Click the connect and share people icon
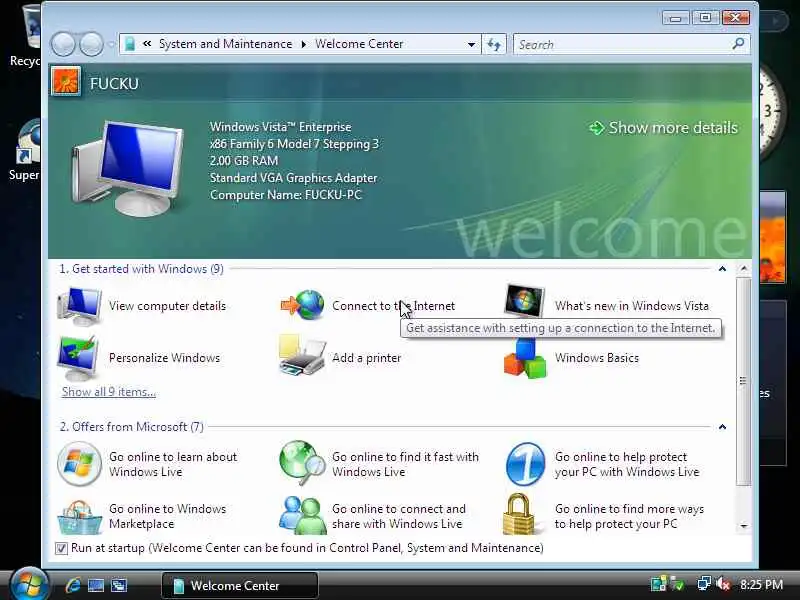This screenshot has height=600, width=800. point(303,515)
